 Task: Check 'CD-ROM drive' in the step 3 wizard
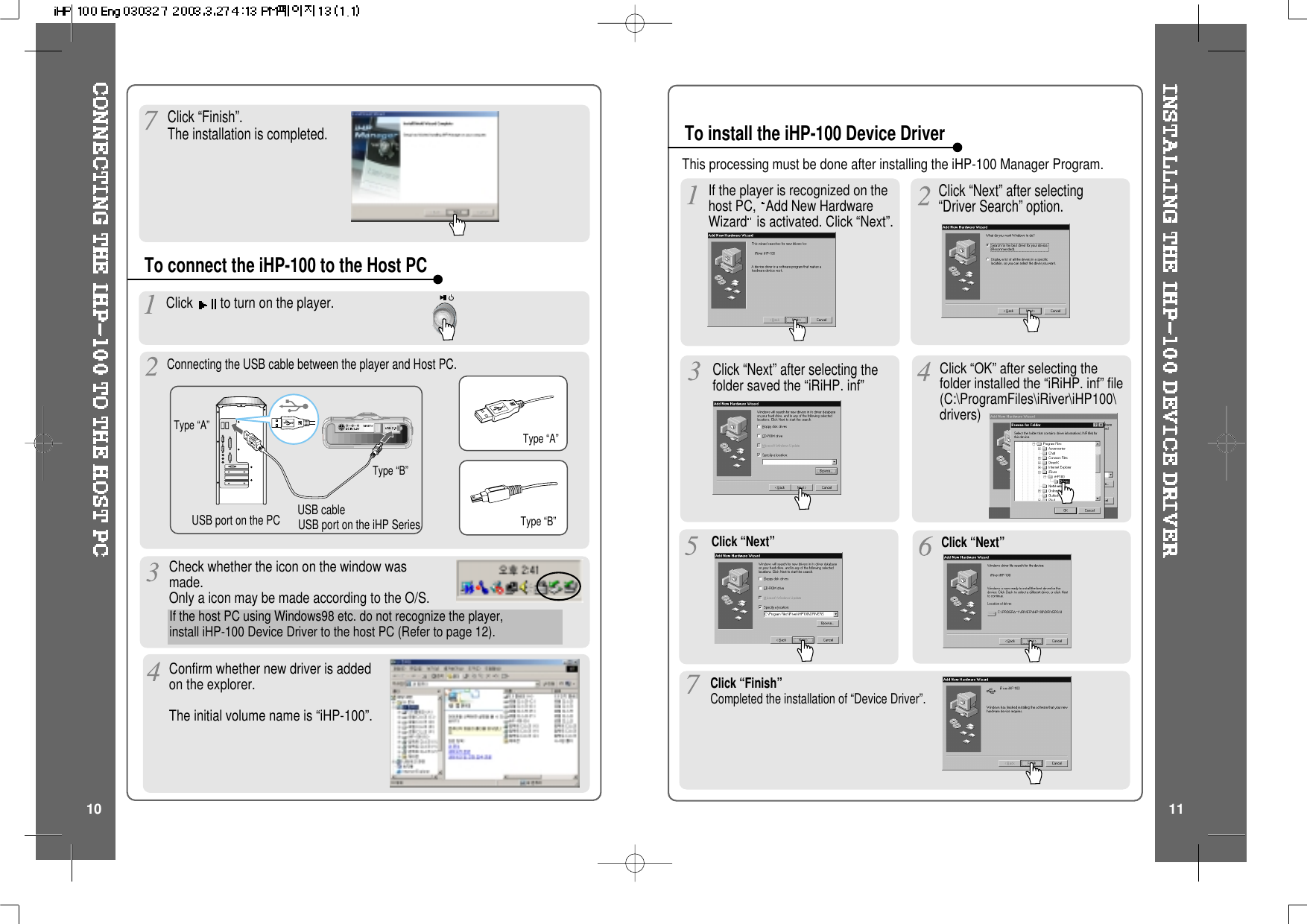click(759, 436)
